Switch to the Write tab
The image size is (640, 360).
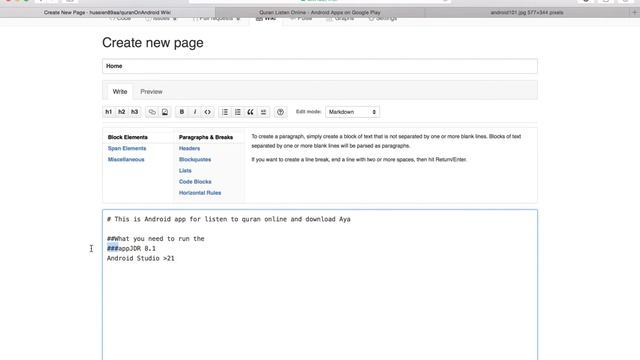point(120,91)
